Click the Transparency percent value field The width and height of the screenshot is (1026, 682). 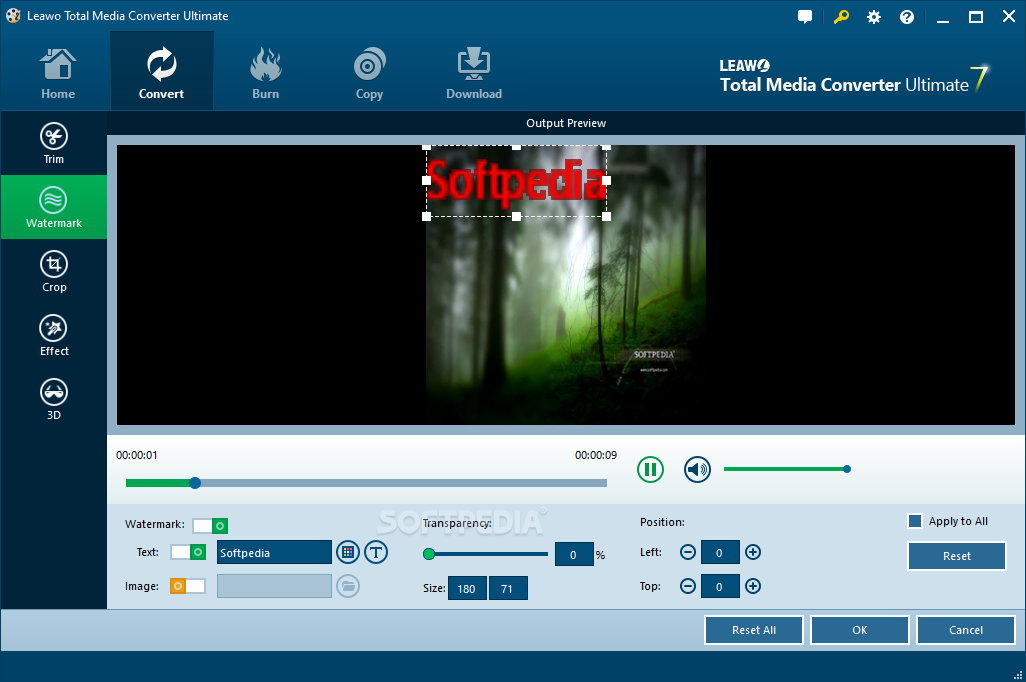574,554
